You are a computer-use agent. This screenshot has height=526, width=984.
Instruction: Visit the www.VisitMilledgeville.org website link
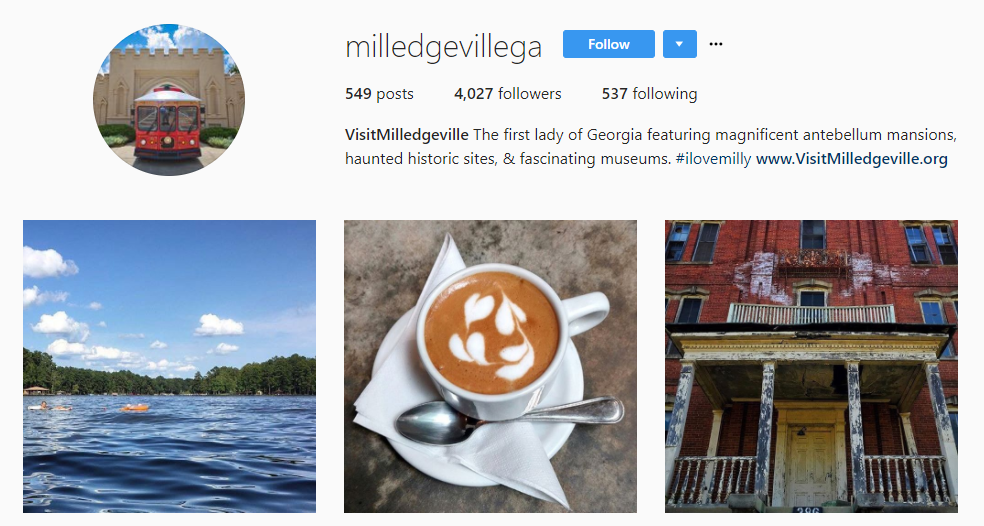(x=852, y=159)
